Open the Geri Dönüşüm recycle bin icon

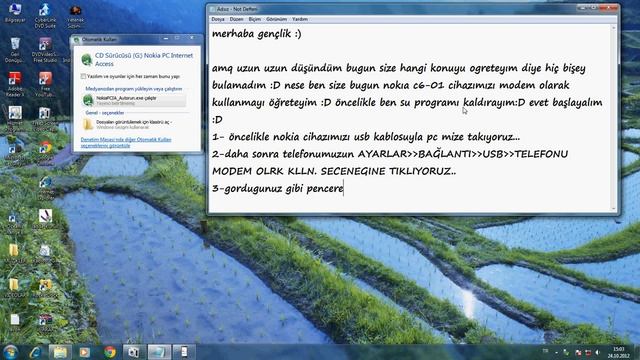click(15, 50)
